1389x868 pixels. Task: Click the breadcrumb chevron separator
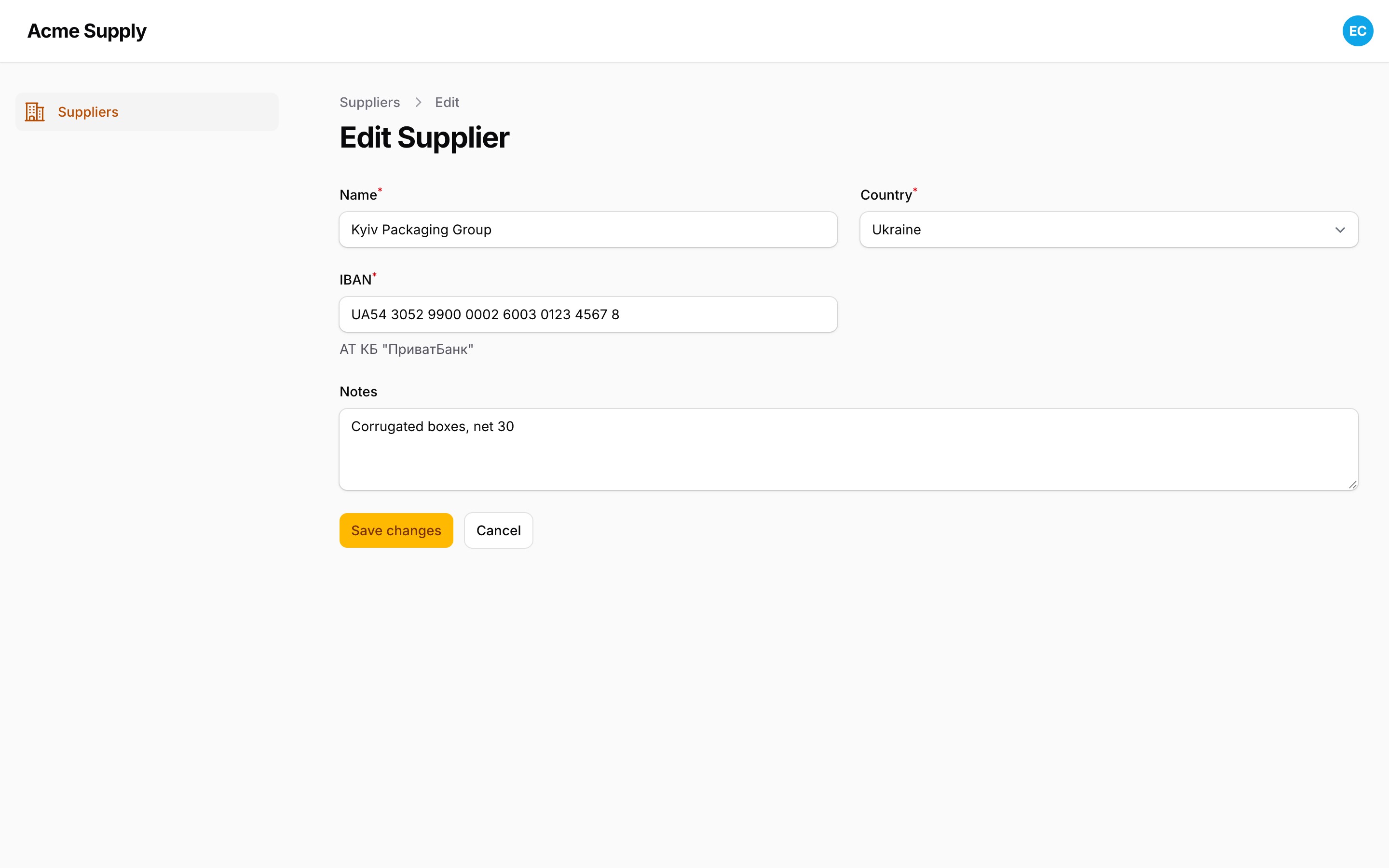[418, 102]
